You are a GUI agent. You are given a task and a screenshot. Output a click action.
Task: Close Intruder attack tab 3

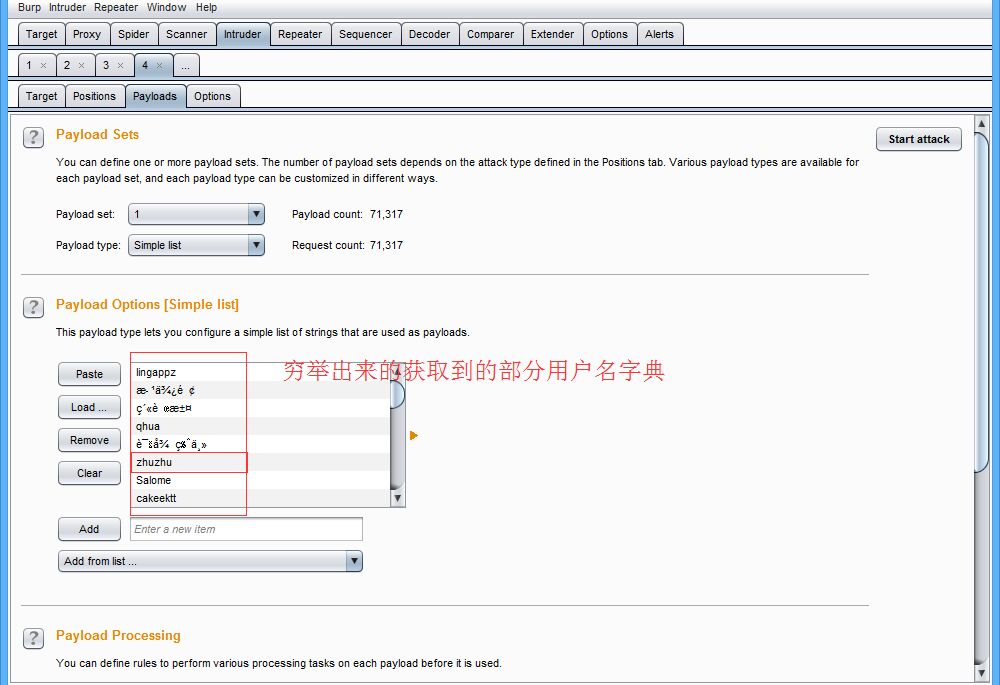120,65
